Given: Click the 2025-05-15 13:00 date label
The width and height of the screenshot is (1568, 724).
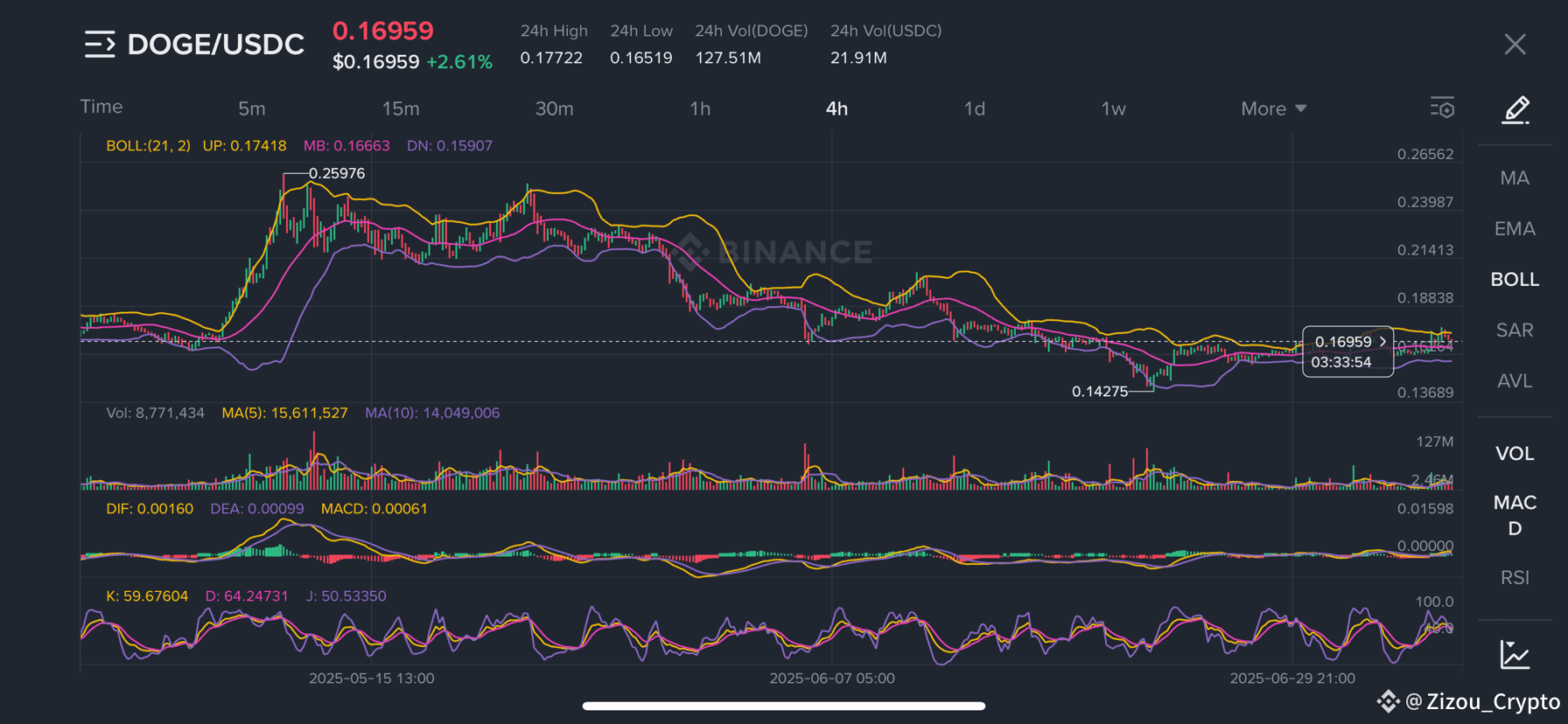Looking at the screenshot, I should (372, 679).
